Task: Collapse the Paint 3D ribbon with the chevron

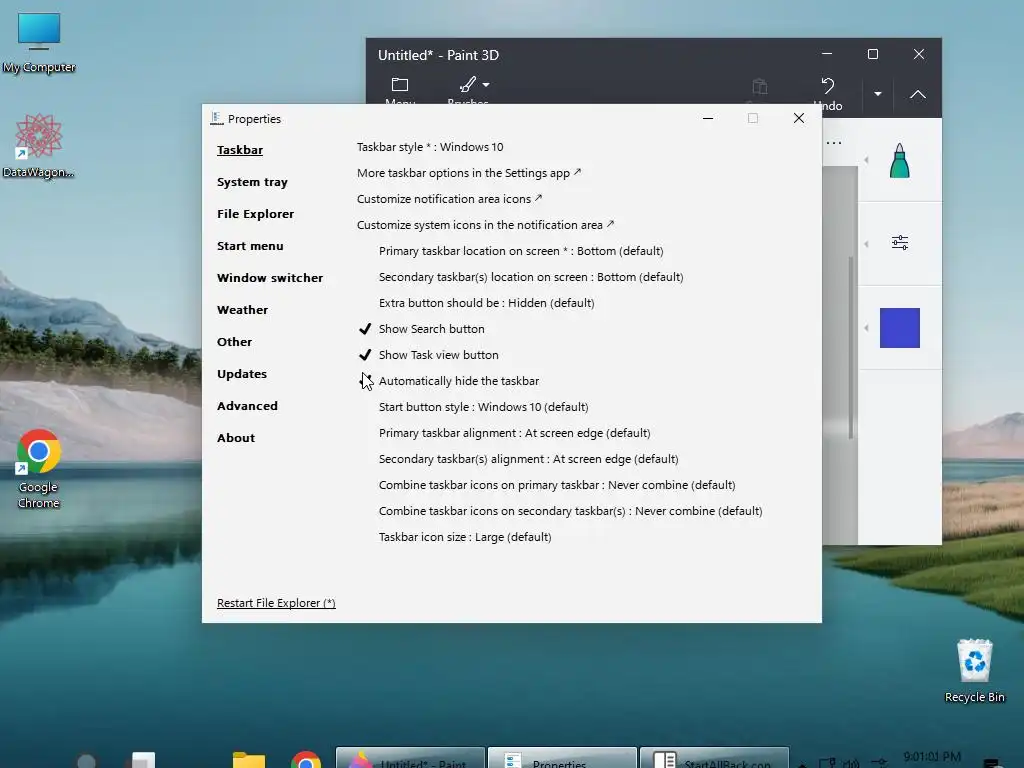Action: [918, 94]
